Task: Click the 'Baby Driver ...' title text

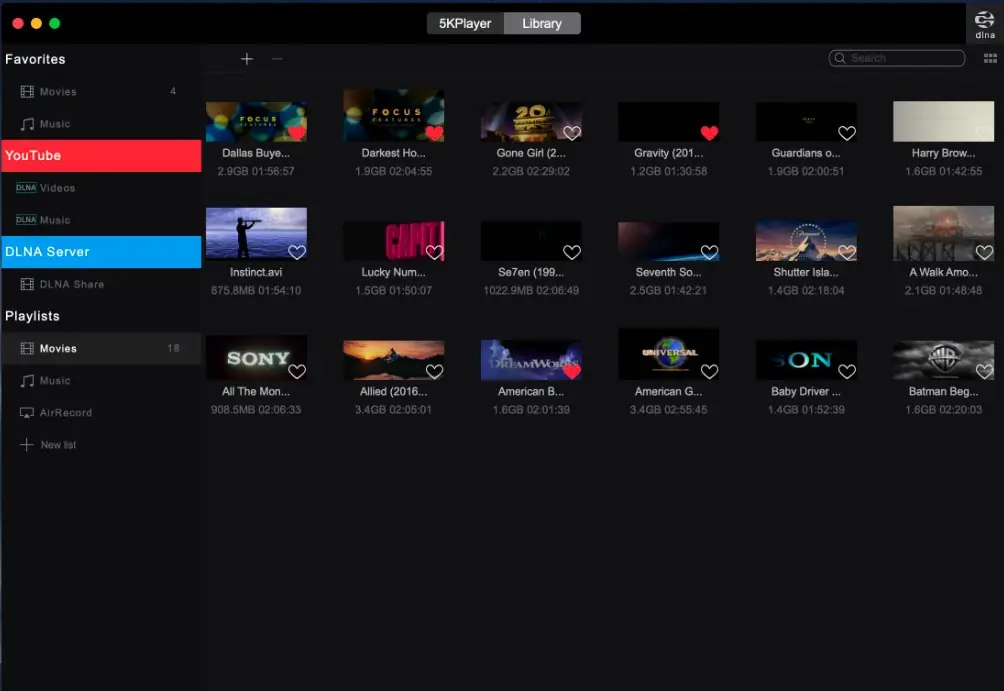Action: 806,391
